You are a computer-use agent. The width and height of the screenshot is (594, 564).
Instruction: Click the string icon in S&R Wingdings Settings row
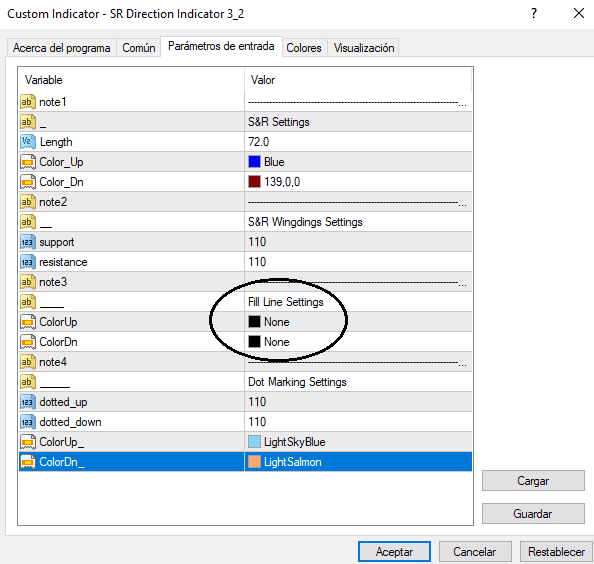(28, 222)
